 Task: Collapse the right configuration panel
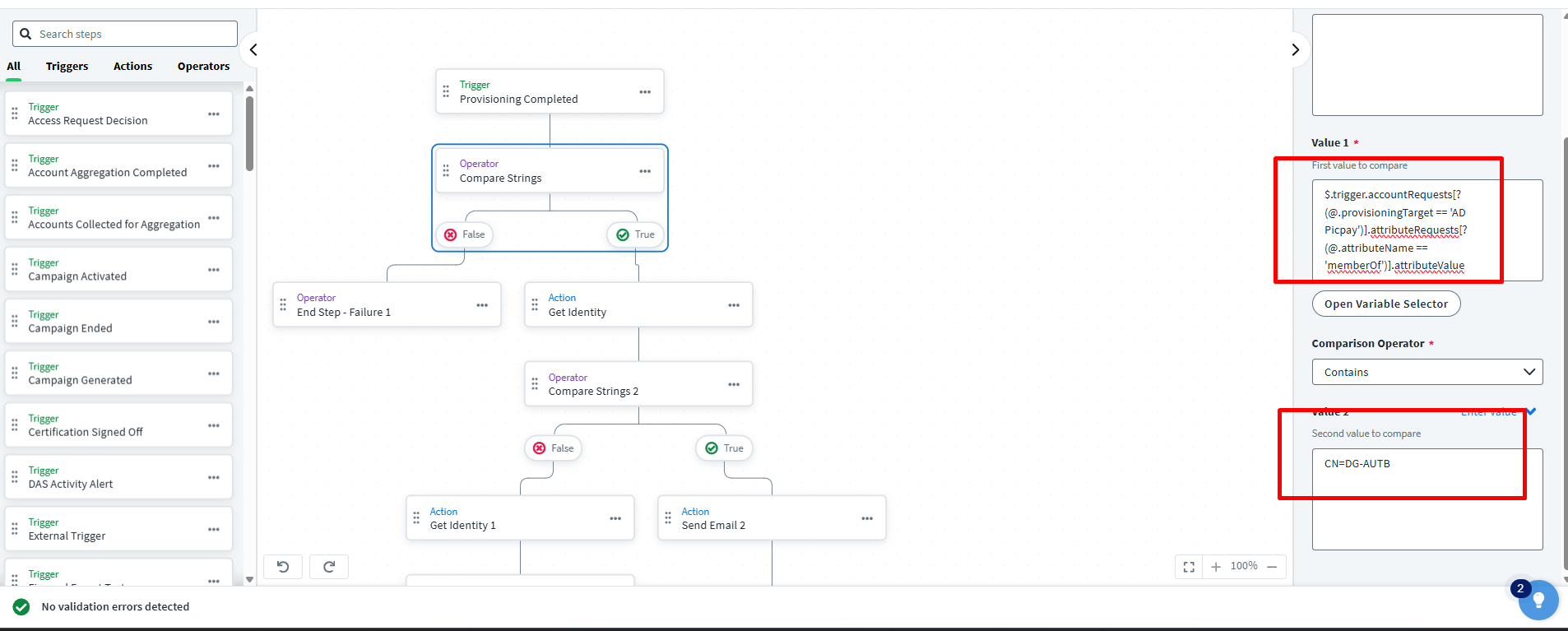click(1295, 49)
